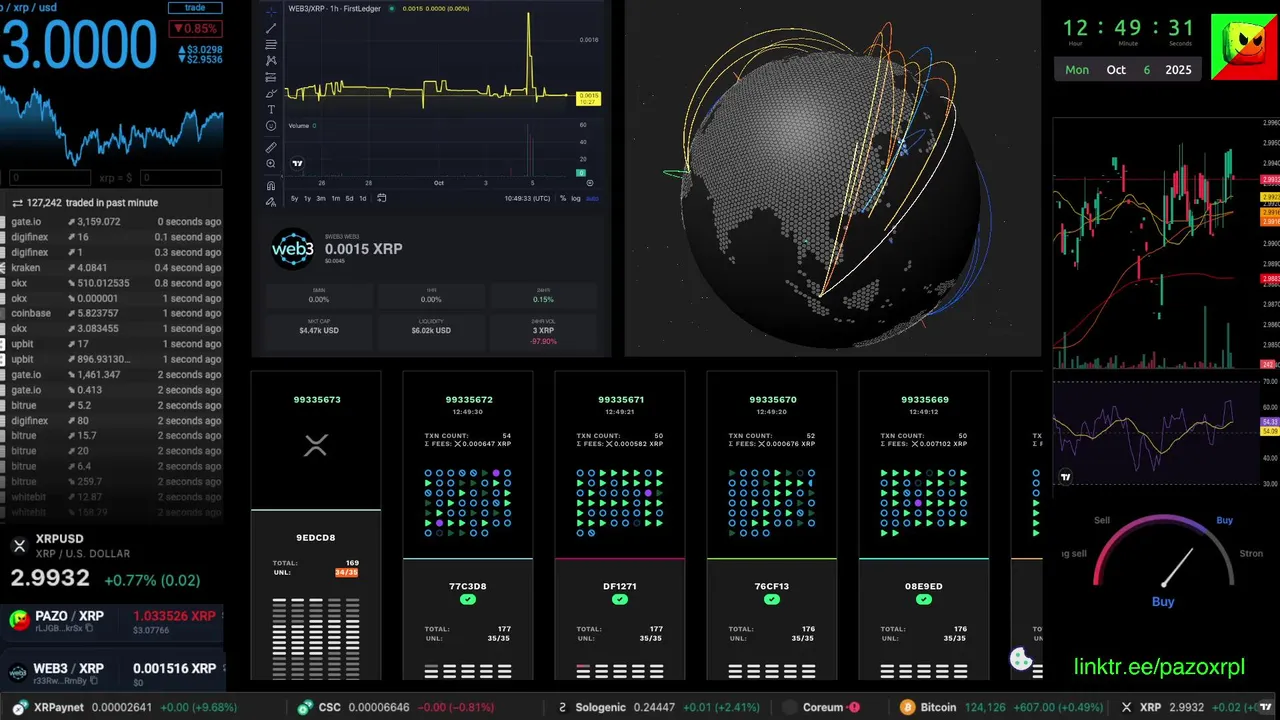Click validated checkmark under hash 77C3D8
This screenshot has height=720, width=1280.
468,599
